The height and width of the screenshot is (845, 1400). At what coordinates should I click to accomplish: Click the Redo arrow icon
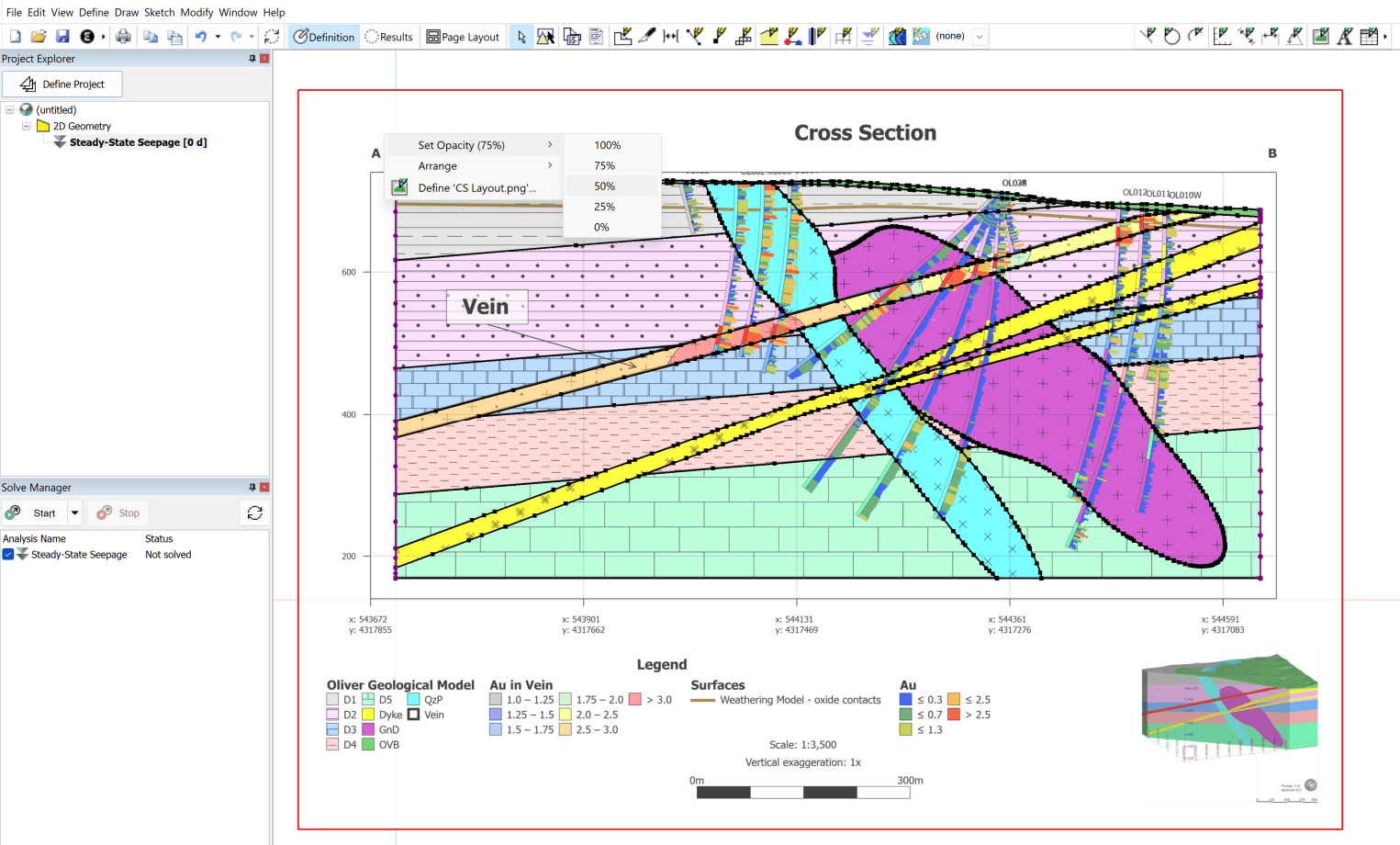pyautogui.click(x=236, y=37)
